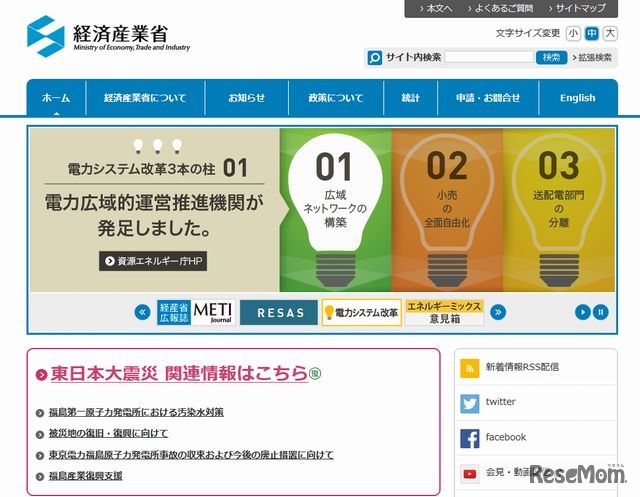The width and height of the screenshot is (640, 497).
Task: Open 福島産業復興支援 link
Action: point(85,476)
